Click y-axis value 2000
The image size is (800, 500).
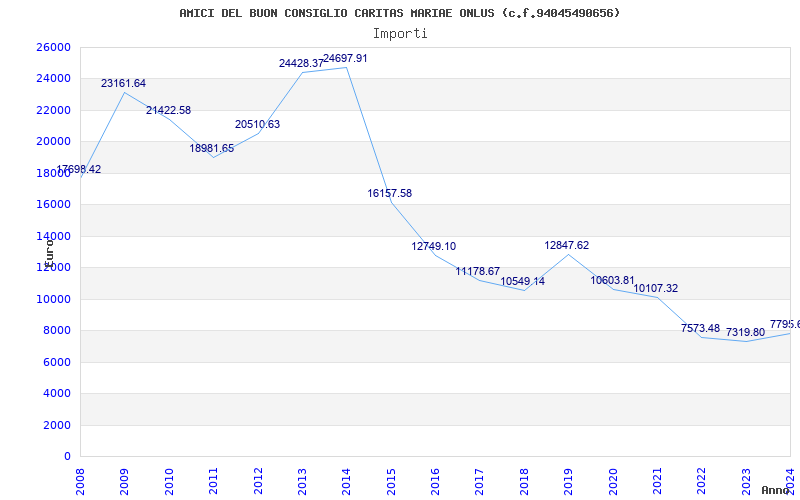point(57,425)
